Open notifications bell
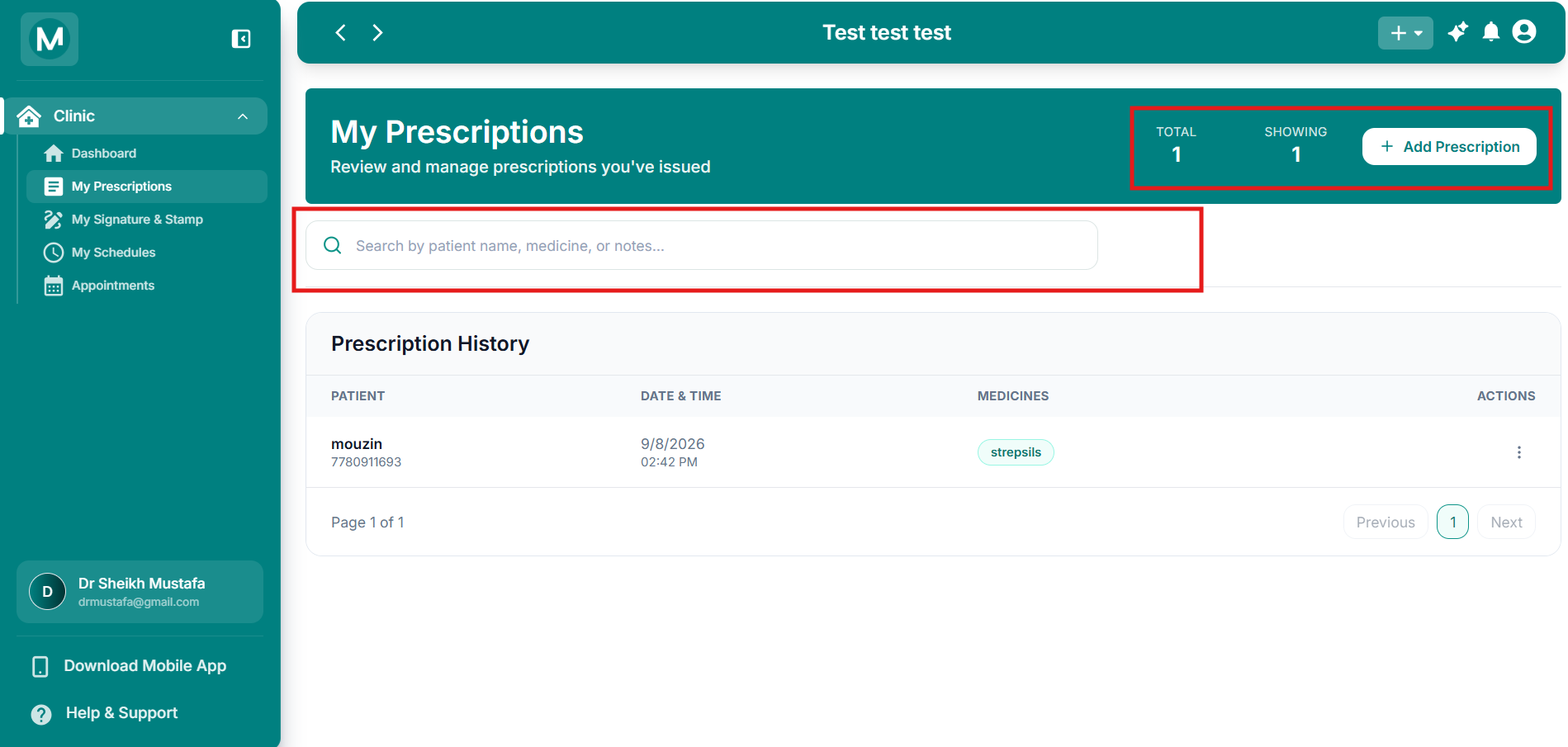The height and width of the screenshot is (747, 1568). click(1491, 32)
